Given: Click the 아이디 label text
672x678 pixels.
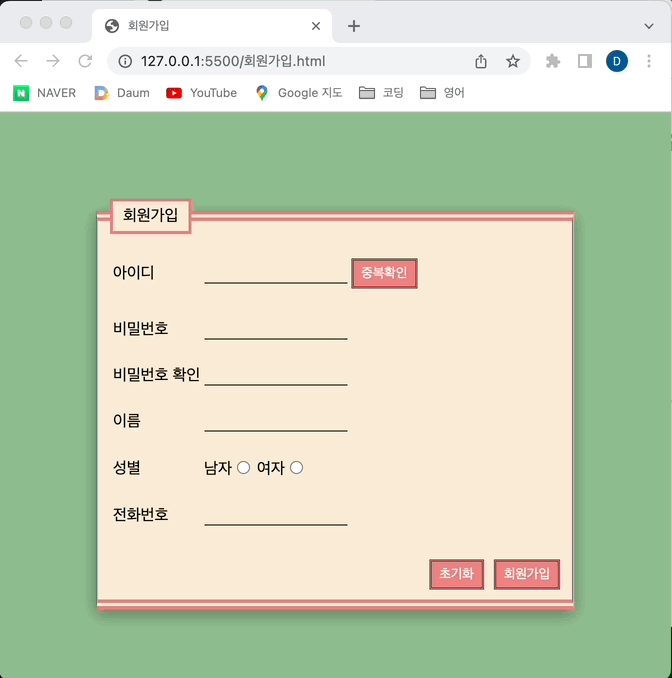Looking at the screenshot, I should tap(133, 272).
